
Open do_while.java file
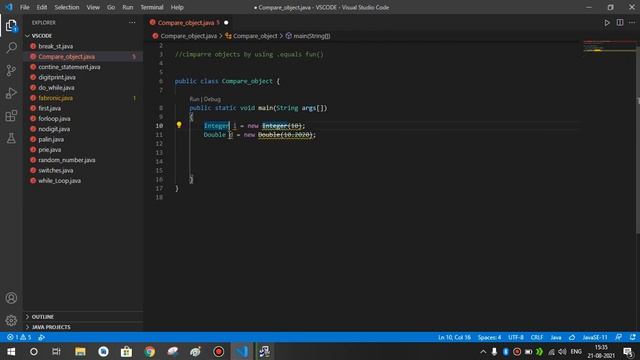(56, 88)
